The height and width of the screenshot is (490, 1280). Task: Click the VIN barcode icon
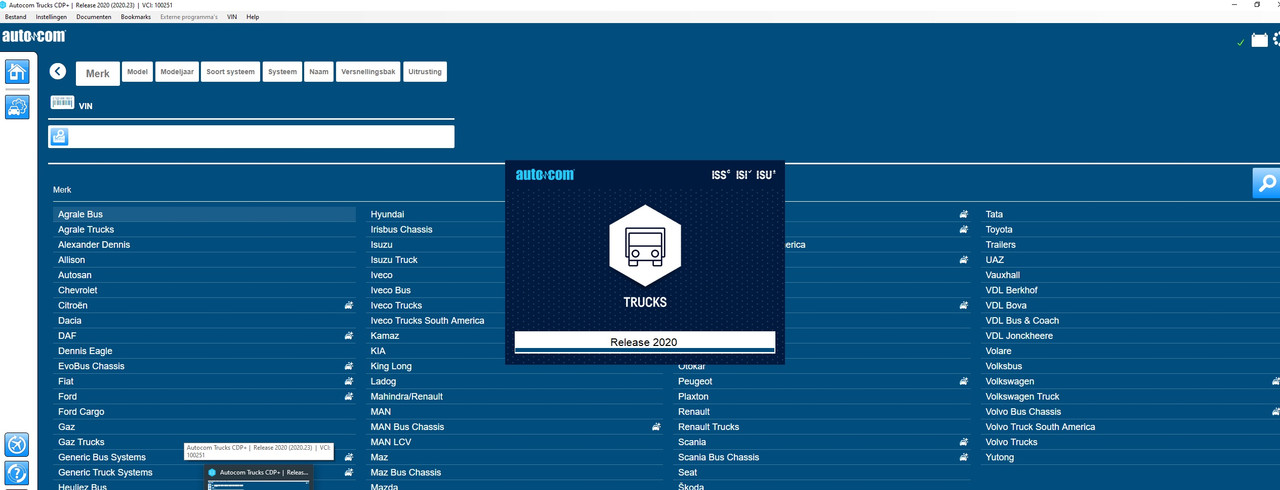coord(62,103)
